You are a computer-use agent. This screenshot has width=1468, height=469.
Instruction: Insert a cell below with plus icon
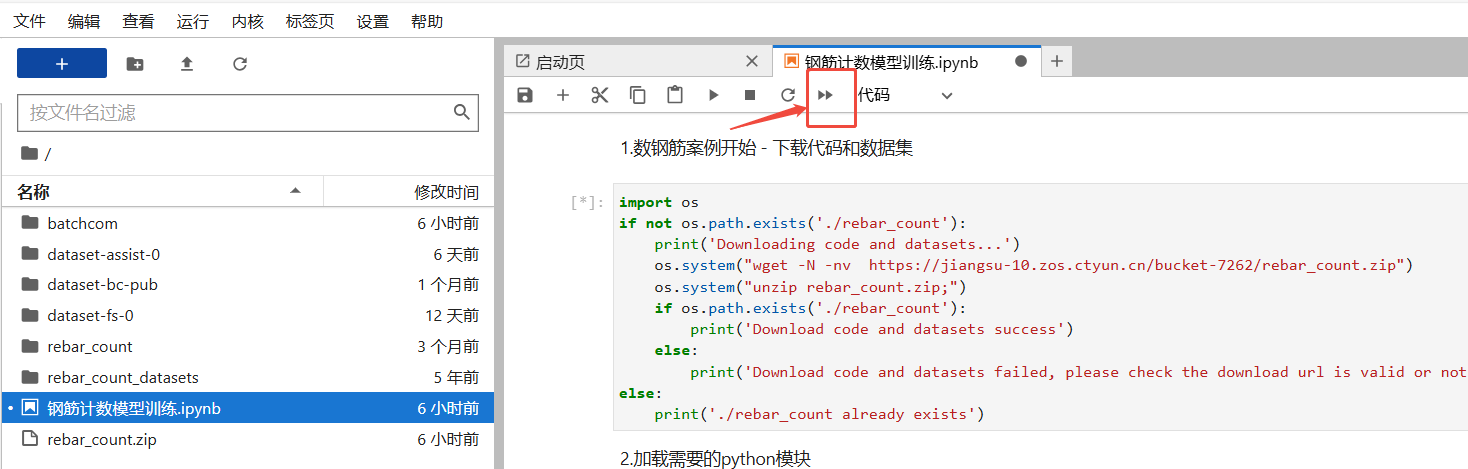pyautogui.click(x=563, y=95)
